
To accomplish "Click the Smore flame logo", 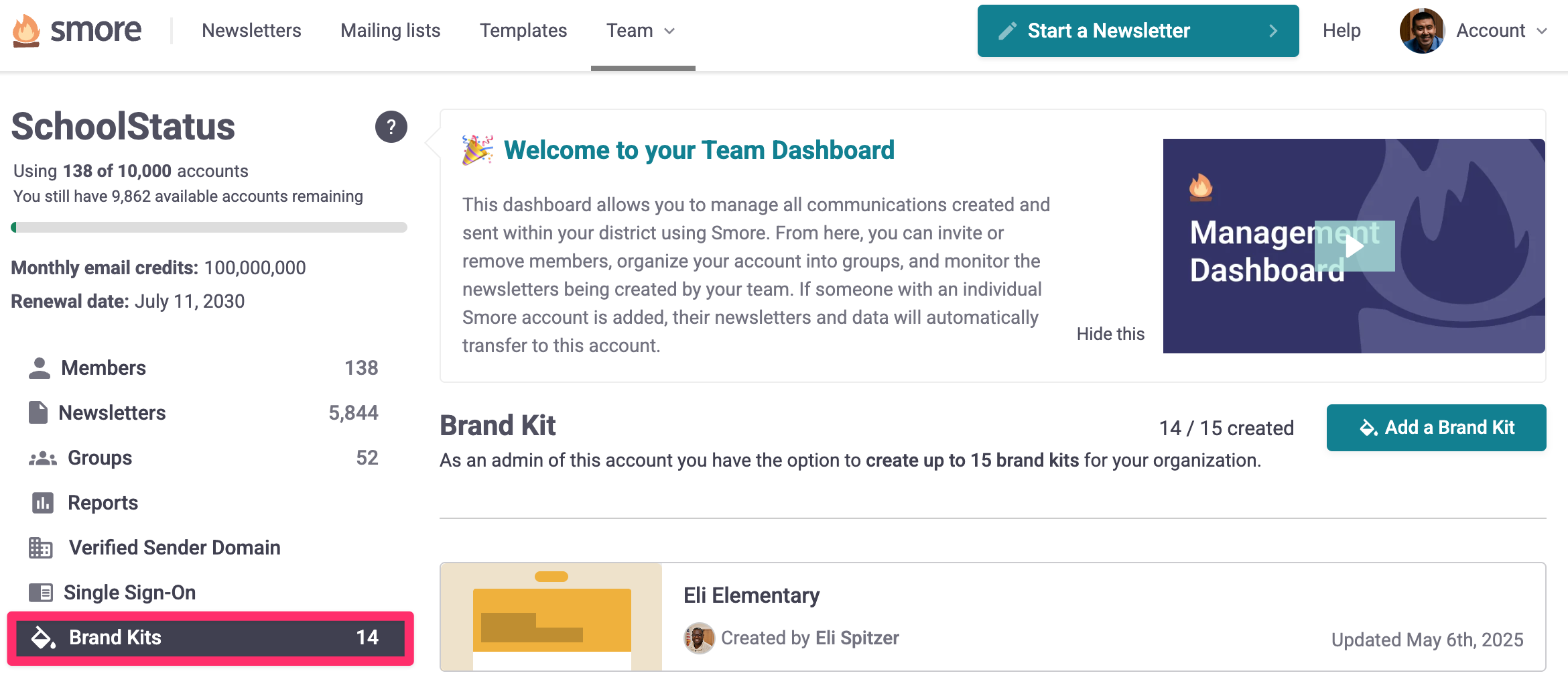I will click(26, 31).
